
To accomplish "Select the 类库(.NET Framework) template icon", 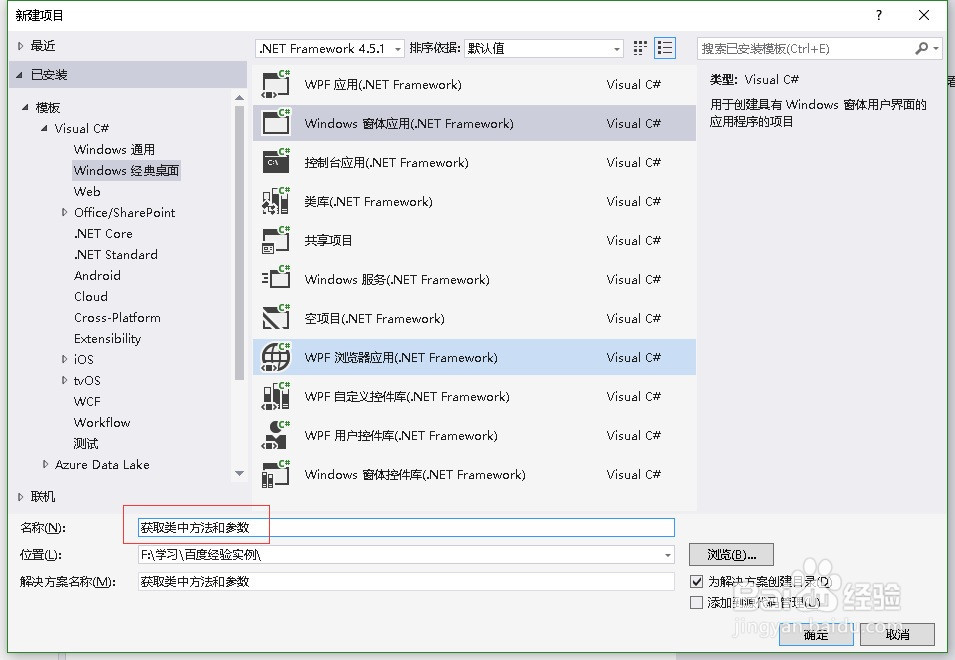I will pyautogui.click(x=275, y=201).
